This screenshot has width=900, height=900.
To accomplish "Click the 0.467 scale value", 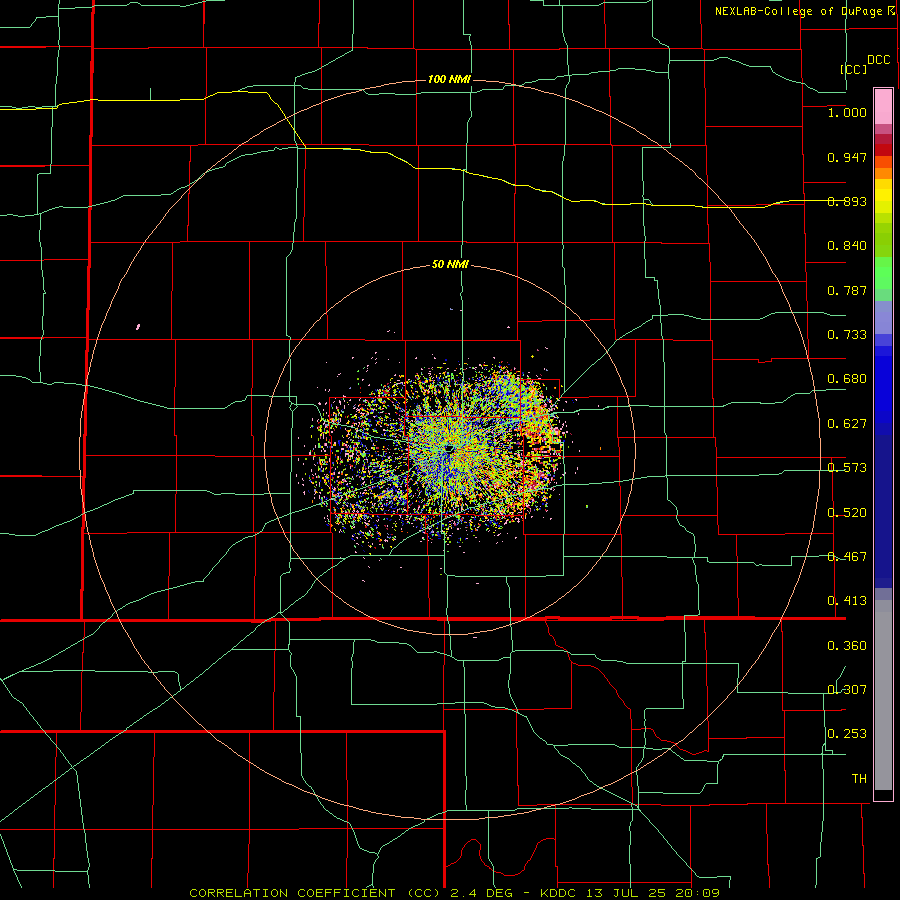I will (x=847, y=557).
